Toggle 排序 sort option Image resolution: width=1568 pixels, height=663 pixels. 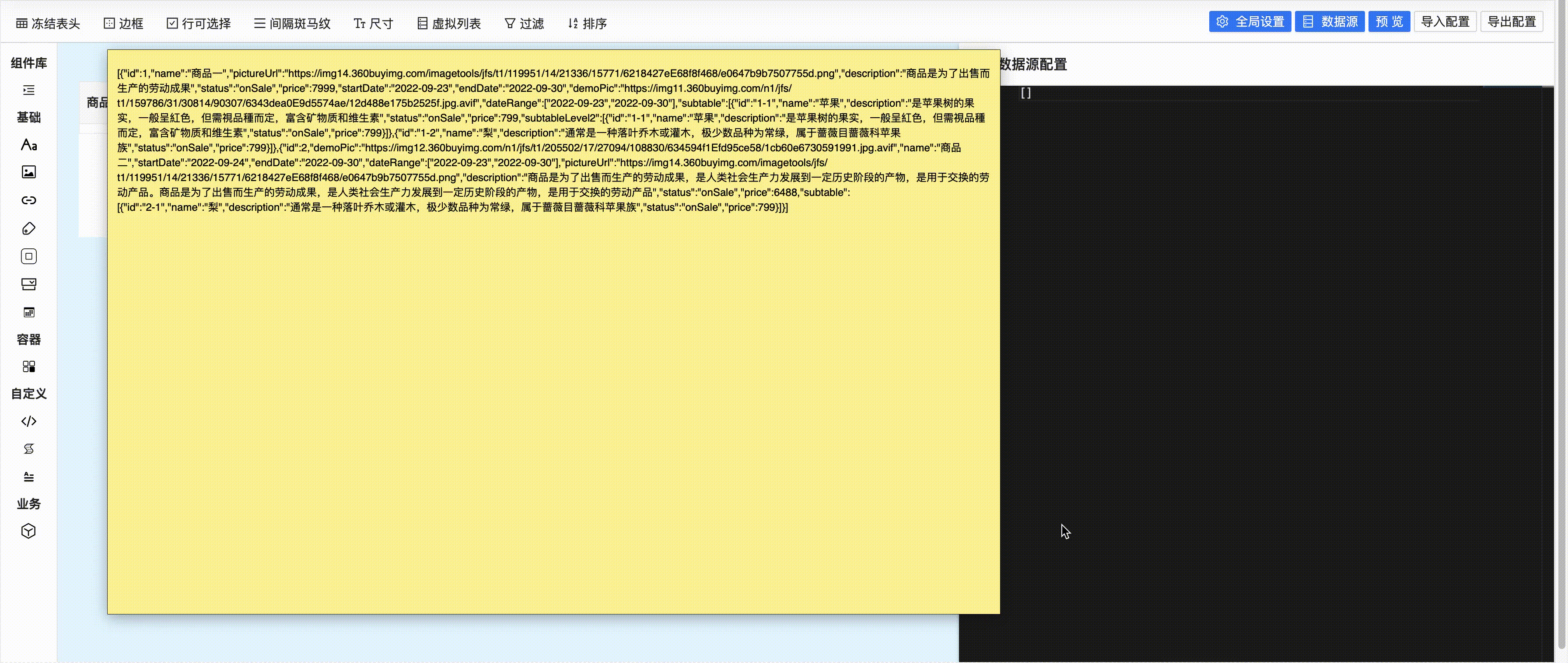[588, 23]
